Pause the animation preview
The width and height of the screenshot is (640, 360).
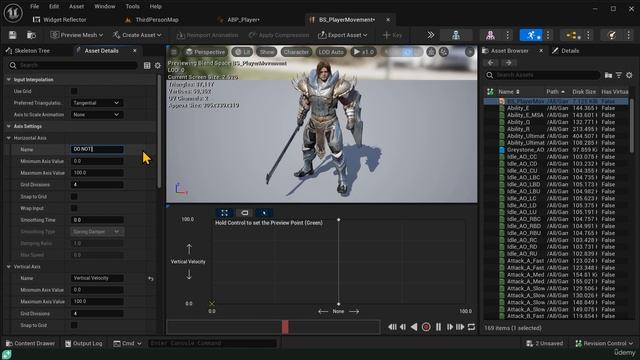click(x=438, y=327)
